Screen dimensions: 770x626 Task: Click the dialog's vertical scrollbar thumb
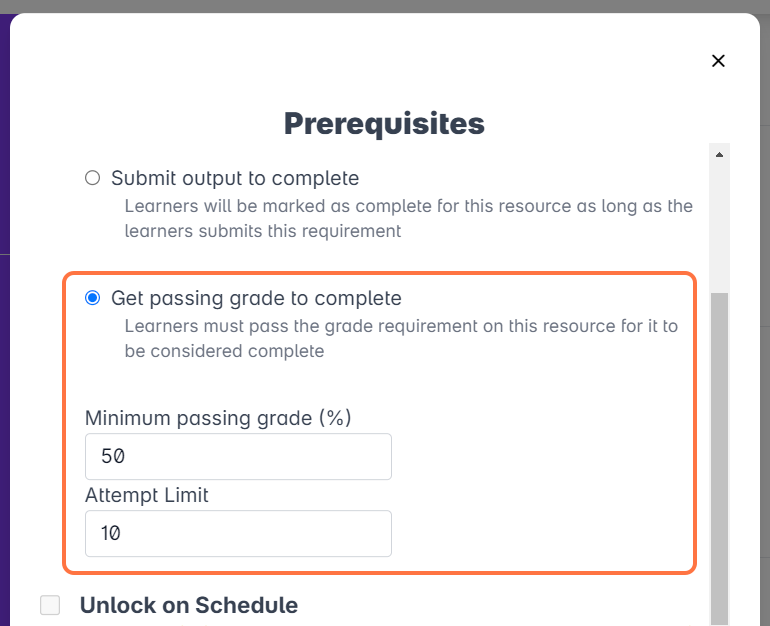(x=718, y=450)
